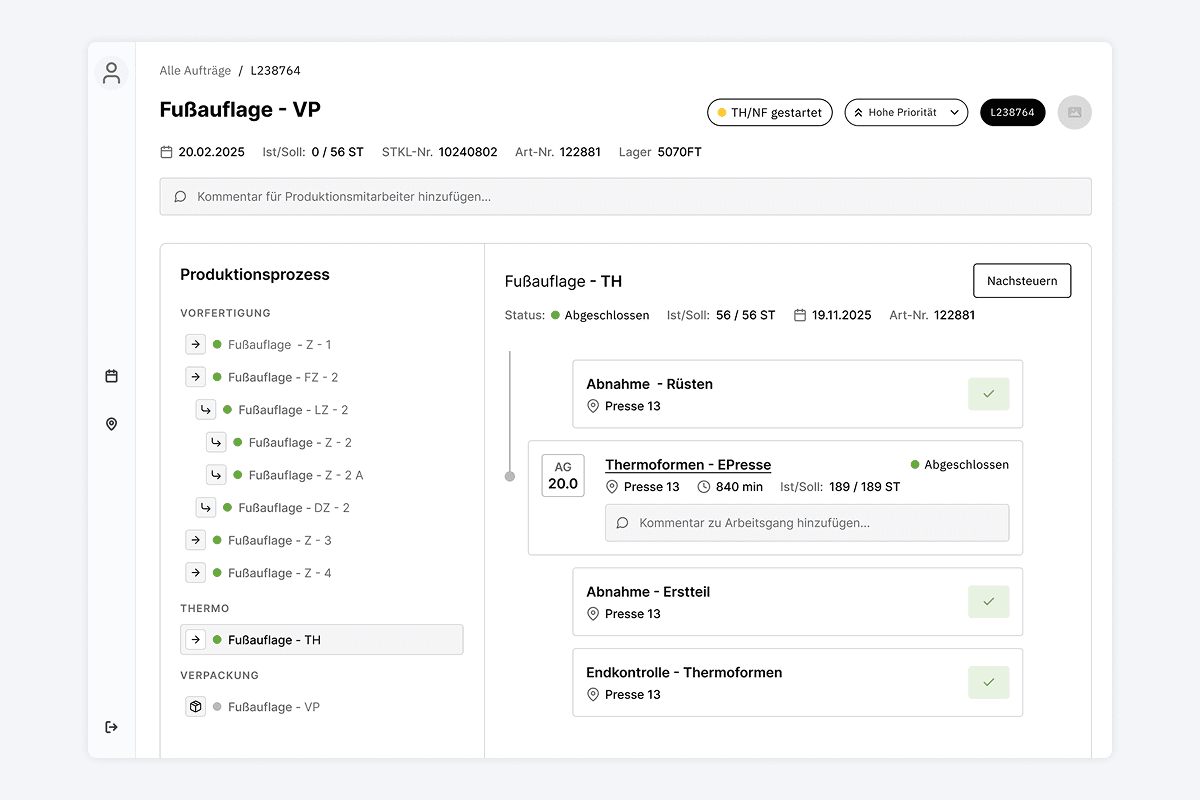Screen dimensions: 1200x800
Task: Click the Abgeschlossen status in Thermoformen card
Action: (x=960, y=465)
